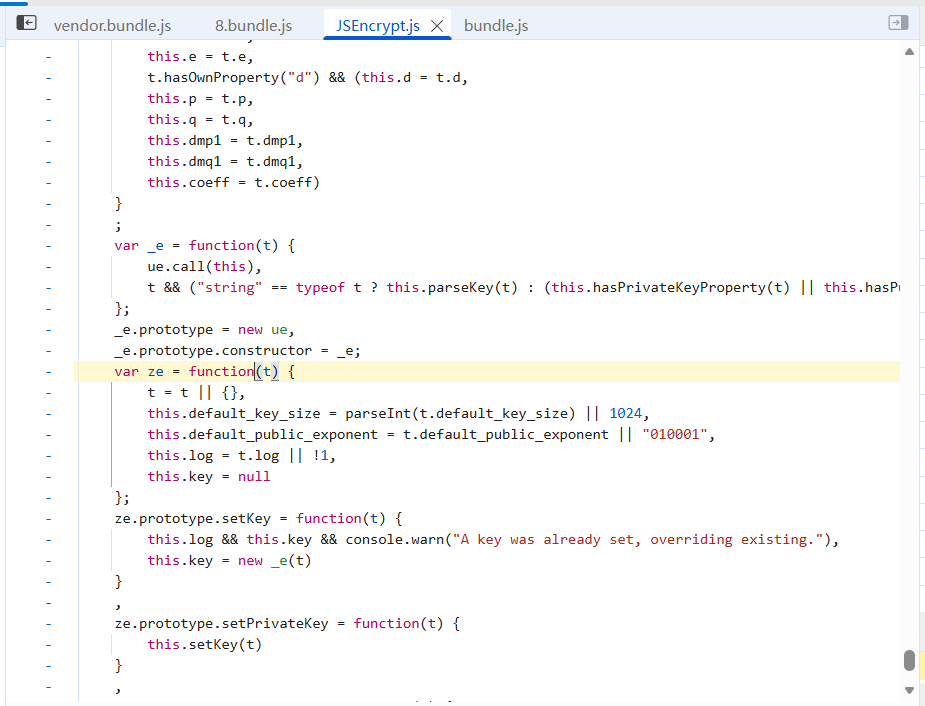Screen dimensions: 925x706
Task: Click the '_e.prototype = new ue,' line
Action: [x=204, y=330]
